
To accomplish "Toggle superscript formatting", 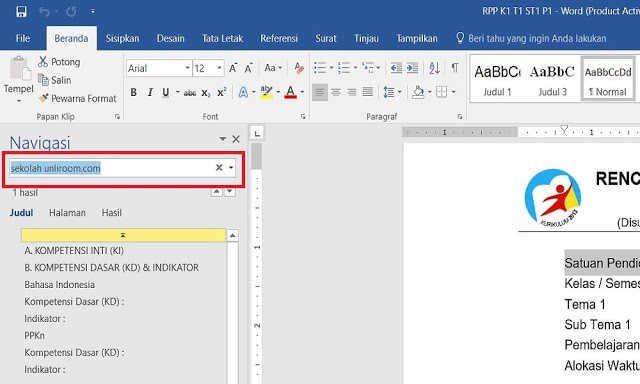I will coord(222,92).
